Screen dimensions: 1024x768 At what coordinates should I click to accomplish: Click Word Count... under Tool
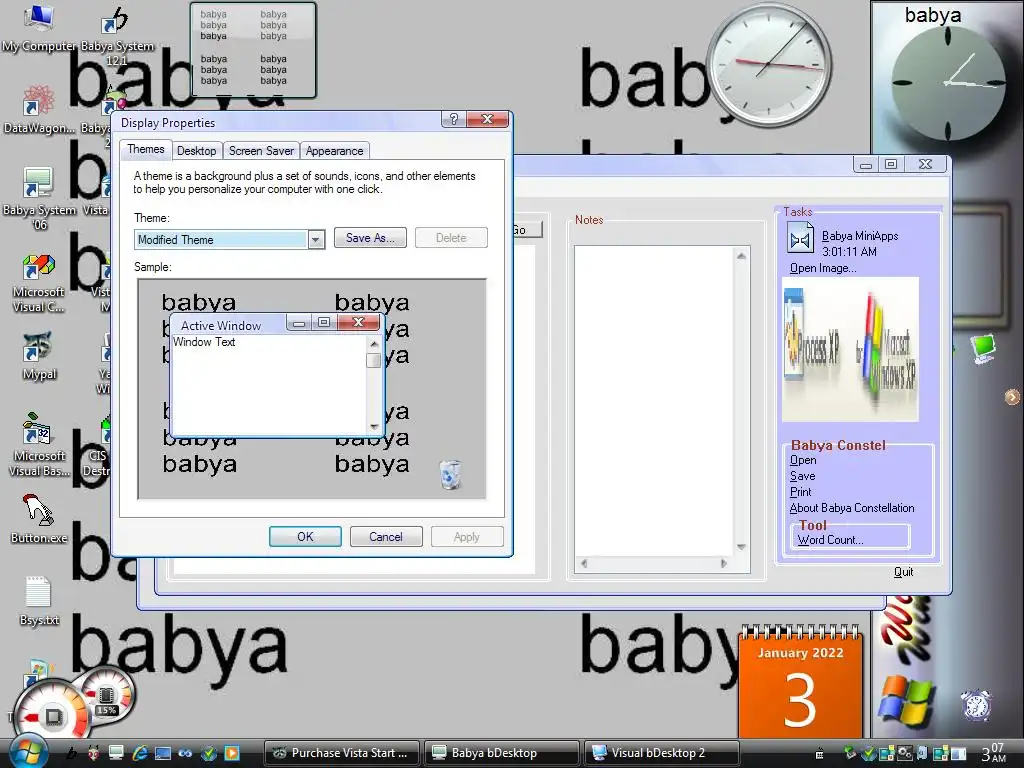[x=830, y=540]
